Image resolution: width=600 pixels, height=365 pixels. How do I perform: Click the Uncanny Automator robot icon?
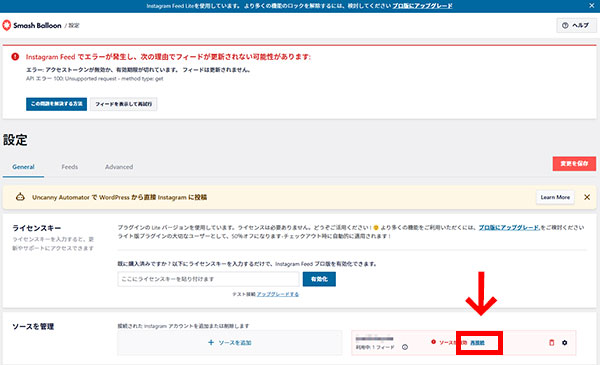click(x=20, y=197)
